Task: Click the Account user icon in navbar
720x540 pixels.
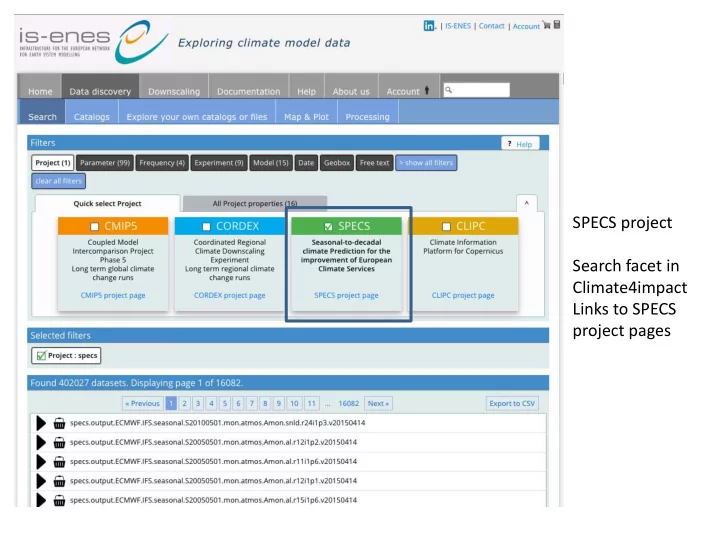Action: (x=427, y=90)
